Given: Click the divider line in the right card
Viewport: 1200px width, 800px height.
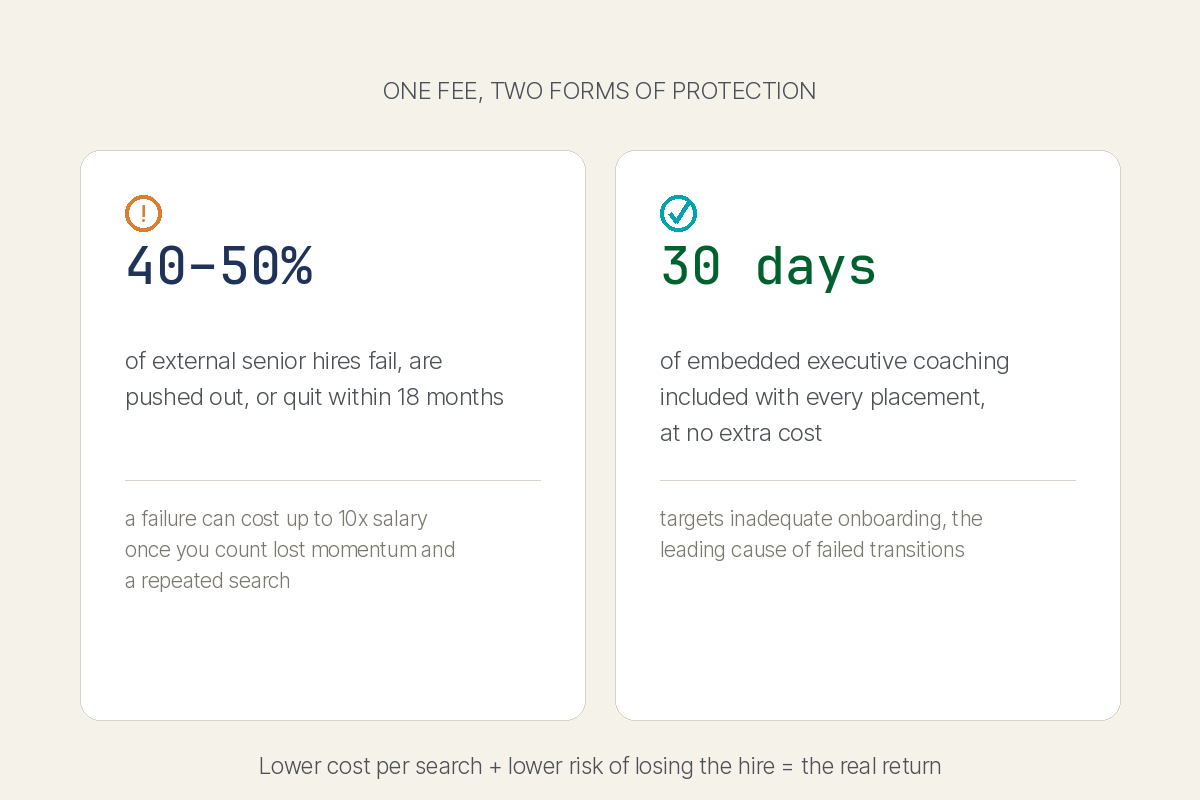Looking at the screenshot, I should pyautogui.click(x=868, y=480).
